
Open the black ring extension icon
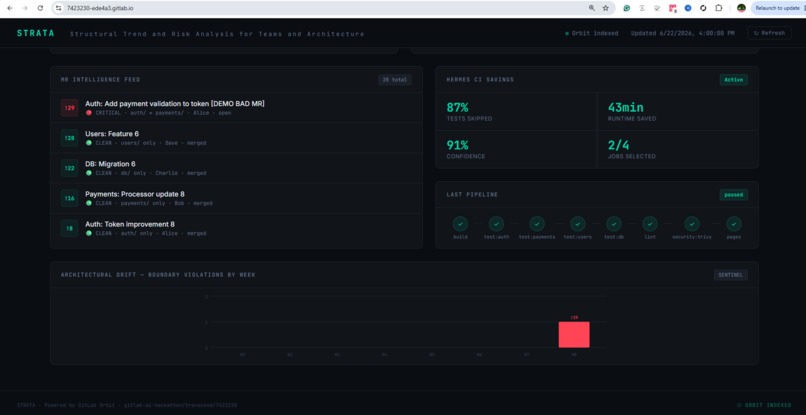[x=703, y=8]
